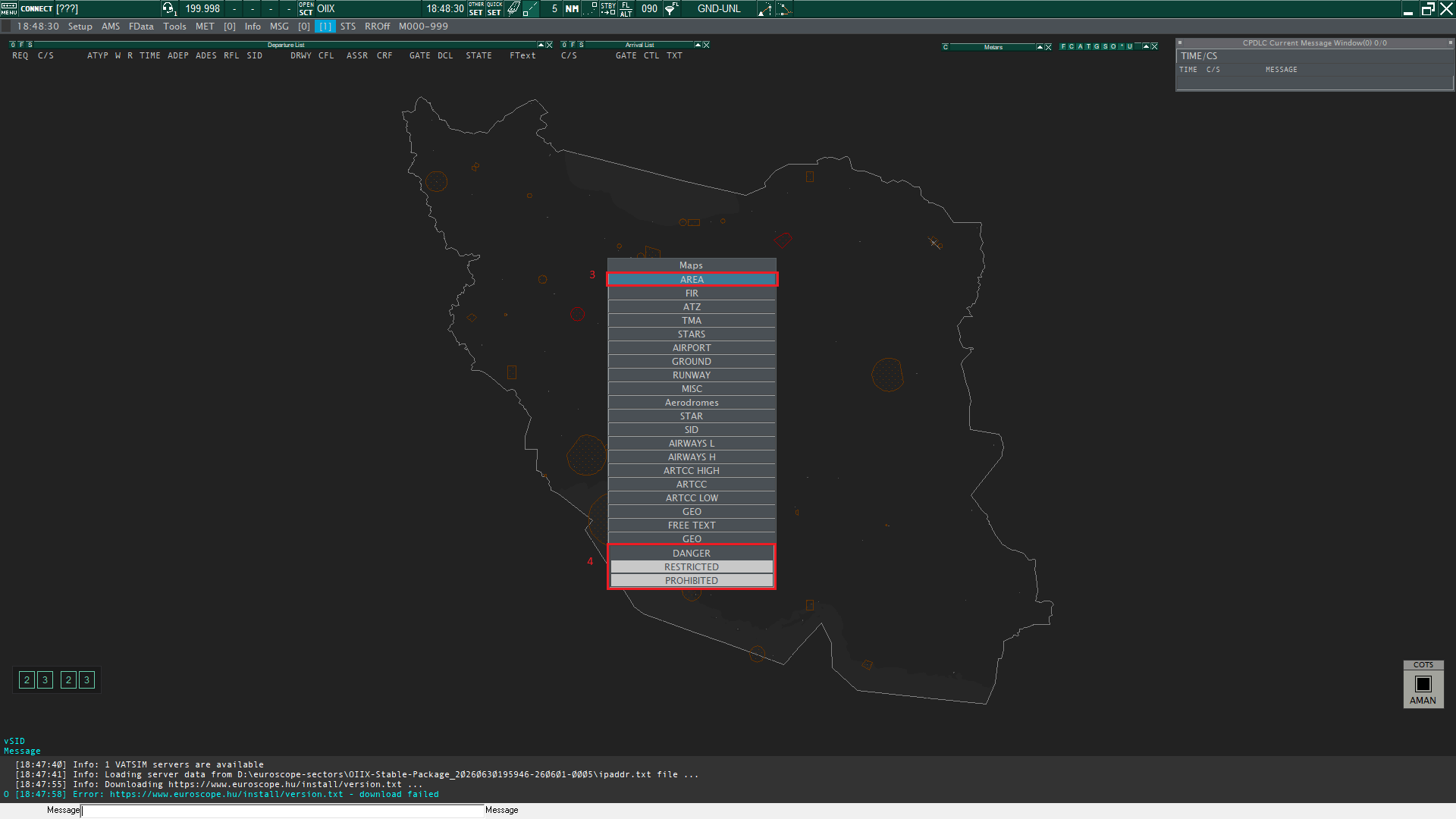Click the dotted range rings icon after NM
Image resolution: width=1456 pixels, height=819 pixels.
(590, 8)
